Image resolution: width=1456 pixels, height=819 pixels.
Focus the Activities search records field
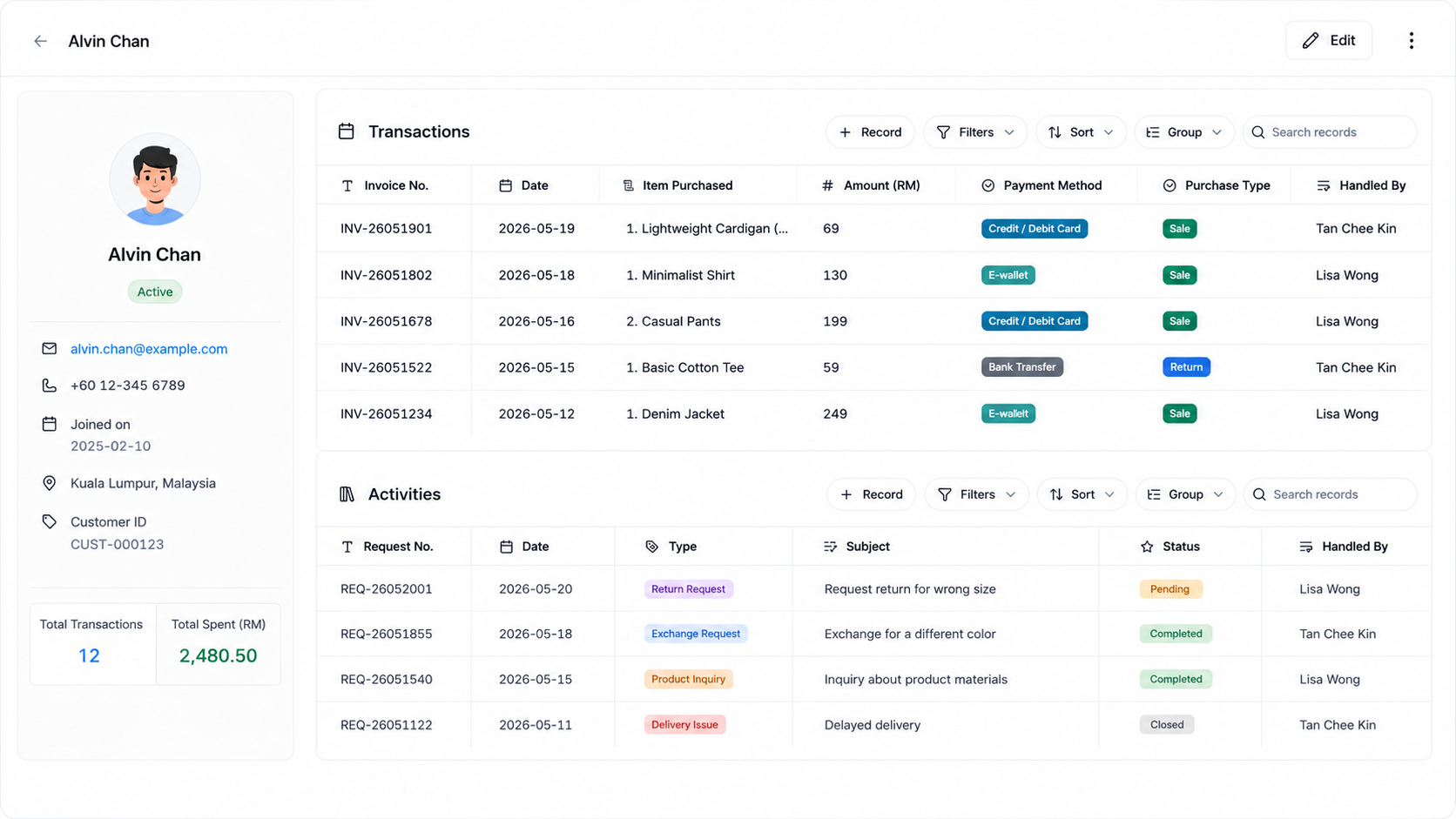[1331, 494]
